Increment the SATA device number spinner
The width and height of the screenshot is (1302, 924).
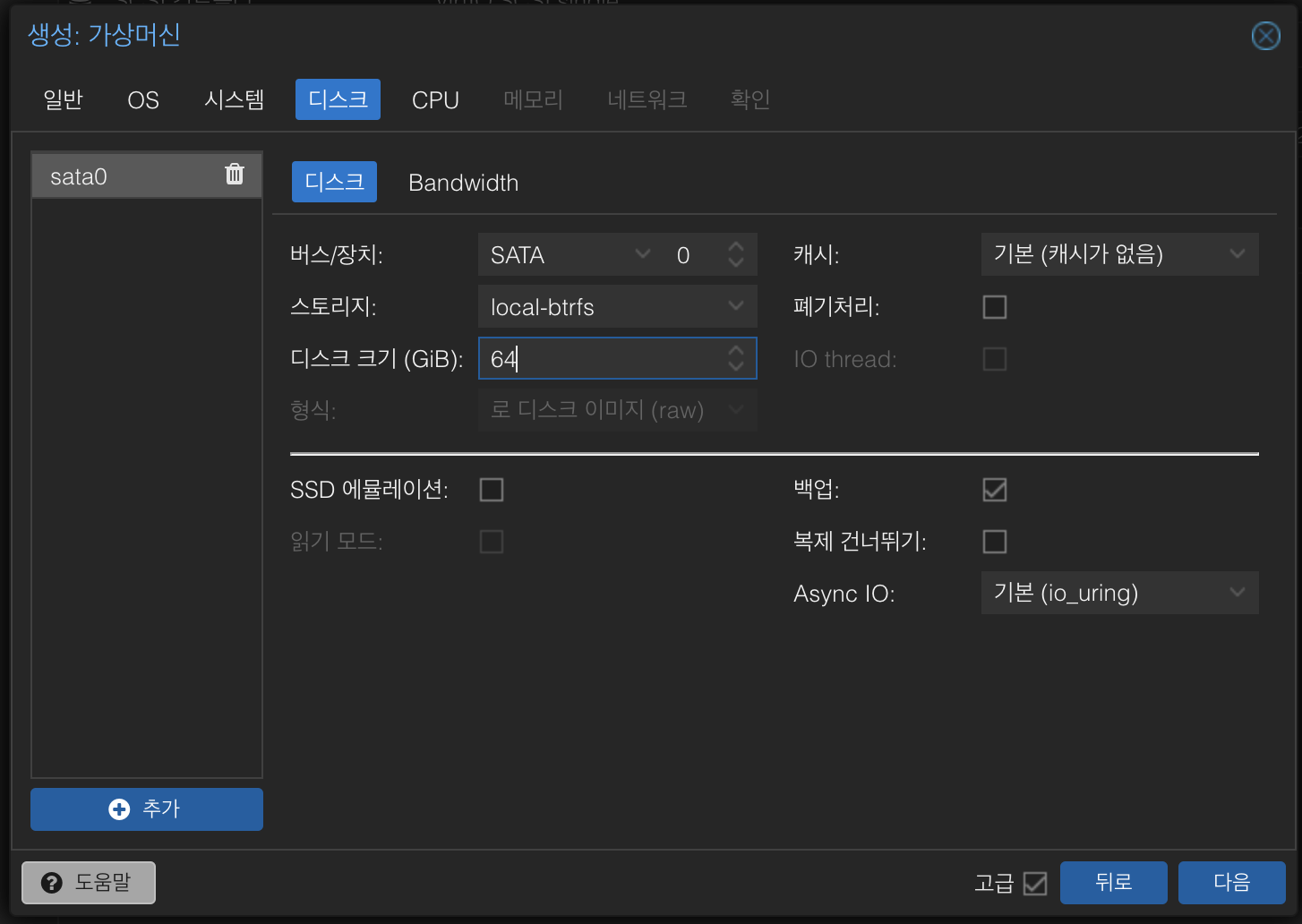pyautogui.click(x=736, y=246)
